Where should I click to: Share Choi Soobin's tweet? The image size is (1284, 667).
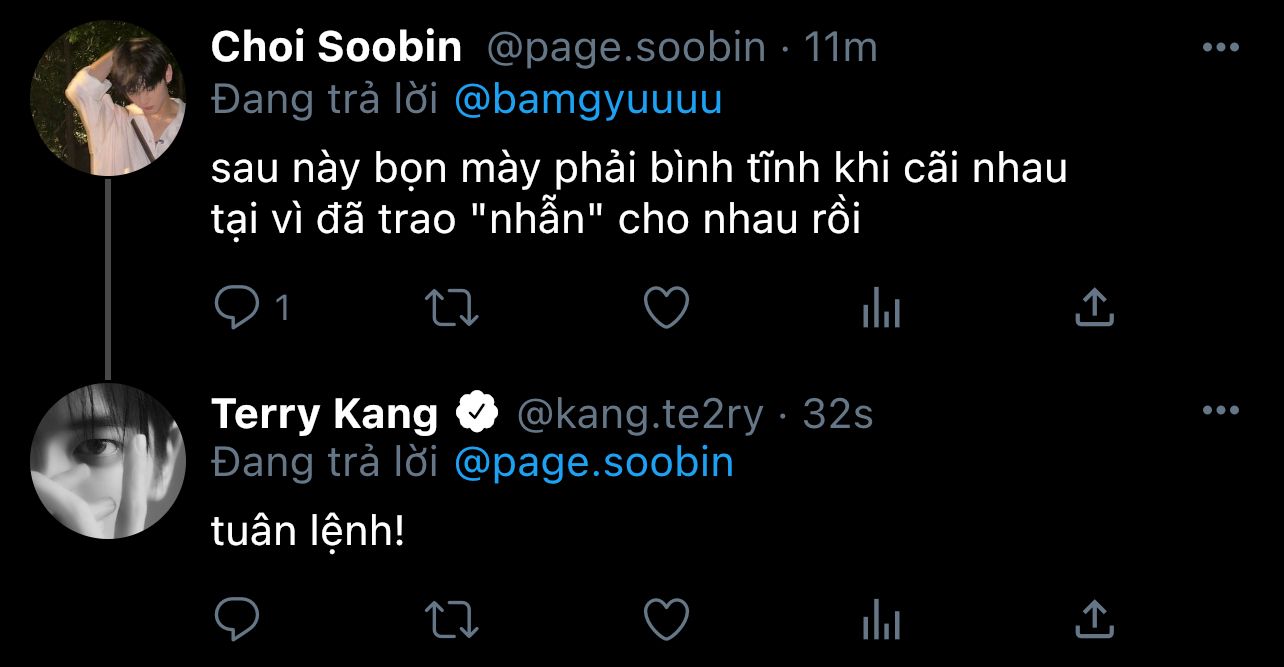(1093, 308)
